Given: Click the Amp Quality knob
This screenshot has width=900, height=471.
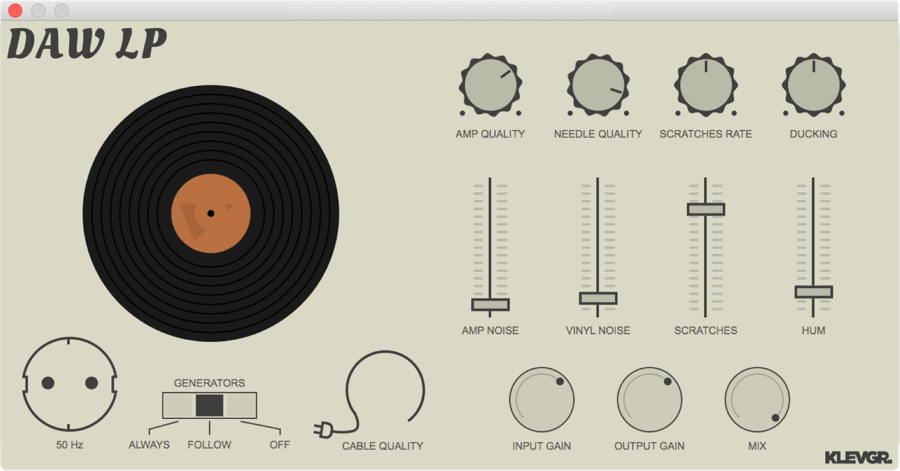Looking at the screenshot, I should point(490,85).
